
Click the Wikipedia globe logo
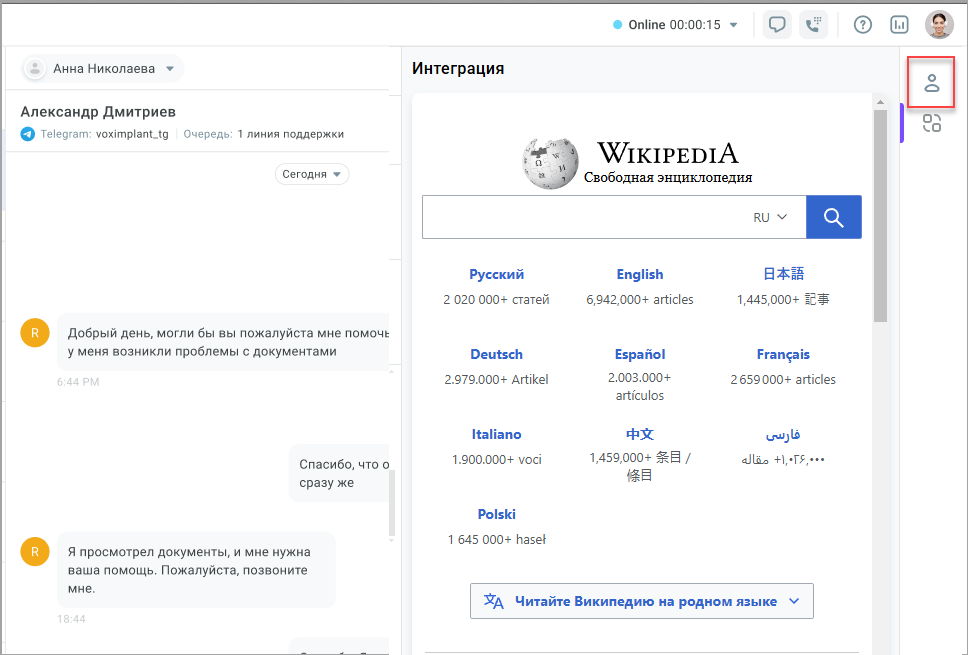point(550,163)
